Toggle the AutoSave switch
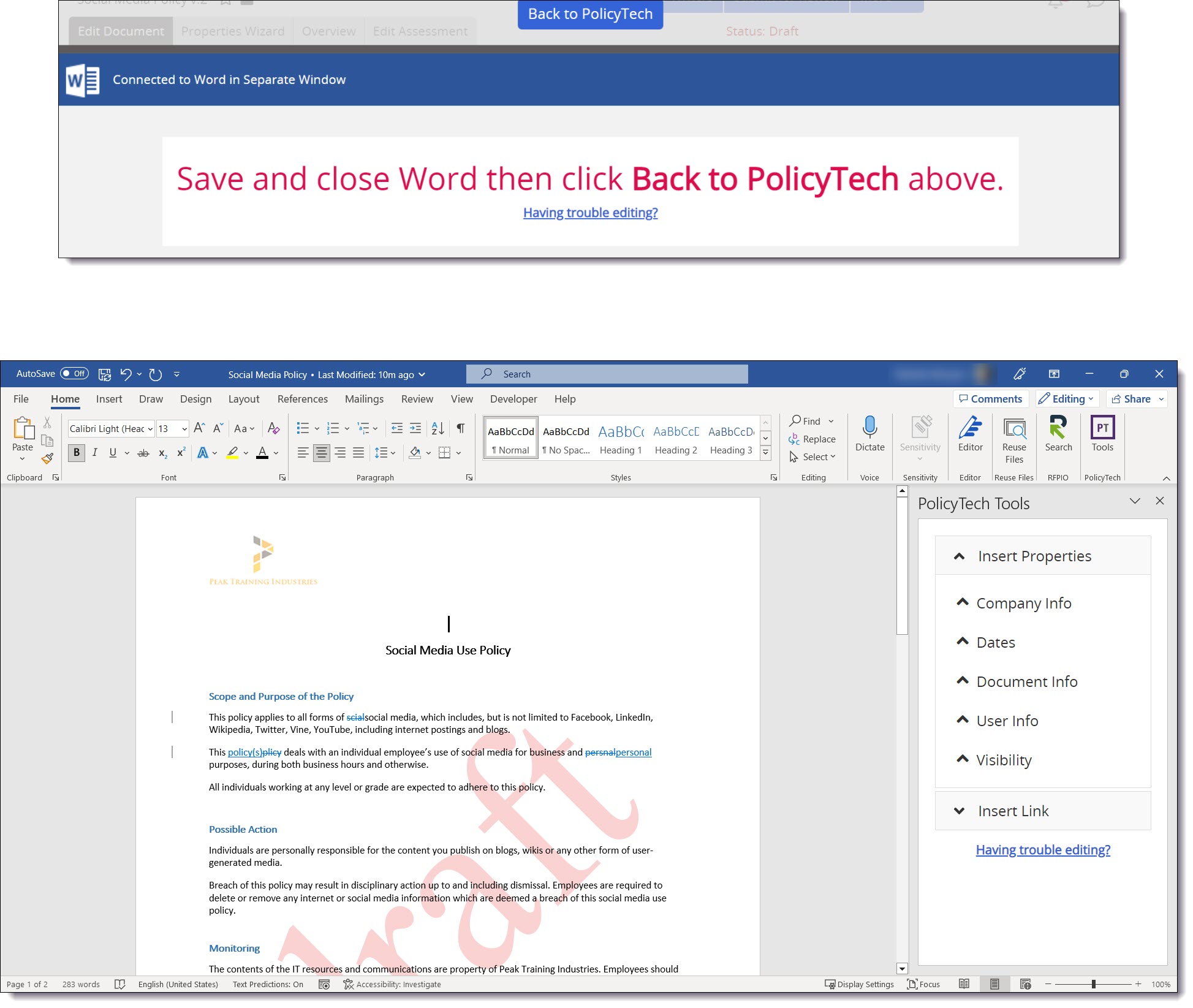This screenshot has width=1193, height=1008. 74,373
